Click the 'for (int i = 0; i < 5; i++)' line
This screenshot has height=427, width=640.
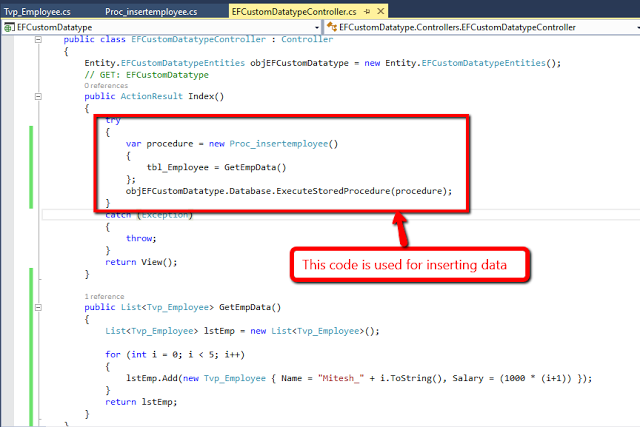tap(175, 355)
